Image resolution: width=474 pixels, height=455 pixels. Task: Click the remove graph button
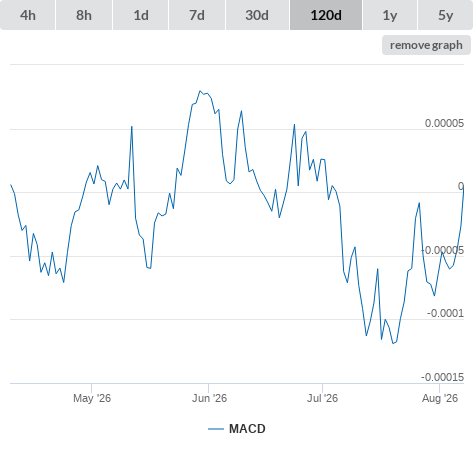coord(426,45)
